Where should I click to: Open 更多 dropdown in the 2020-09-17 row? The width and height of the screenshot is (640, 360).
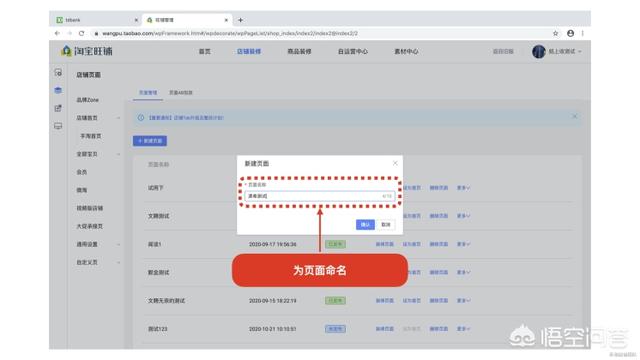463,244
